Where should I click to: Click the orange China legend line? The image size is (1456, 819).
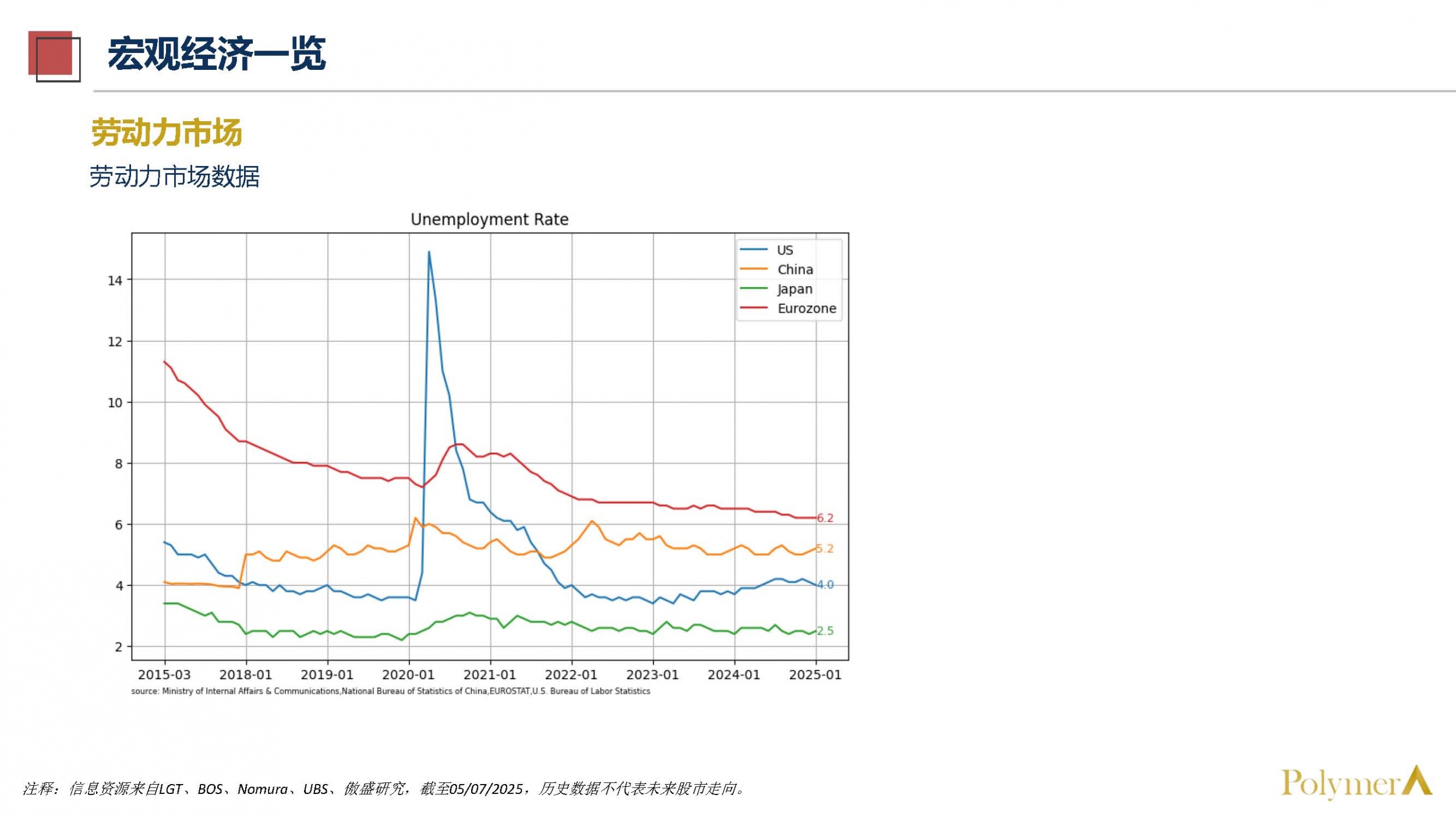tap(754, 269)
